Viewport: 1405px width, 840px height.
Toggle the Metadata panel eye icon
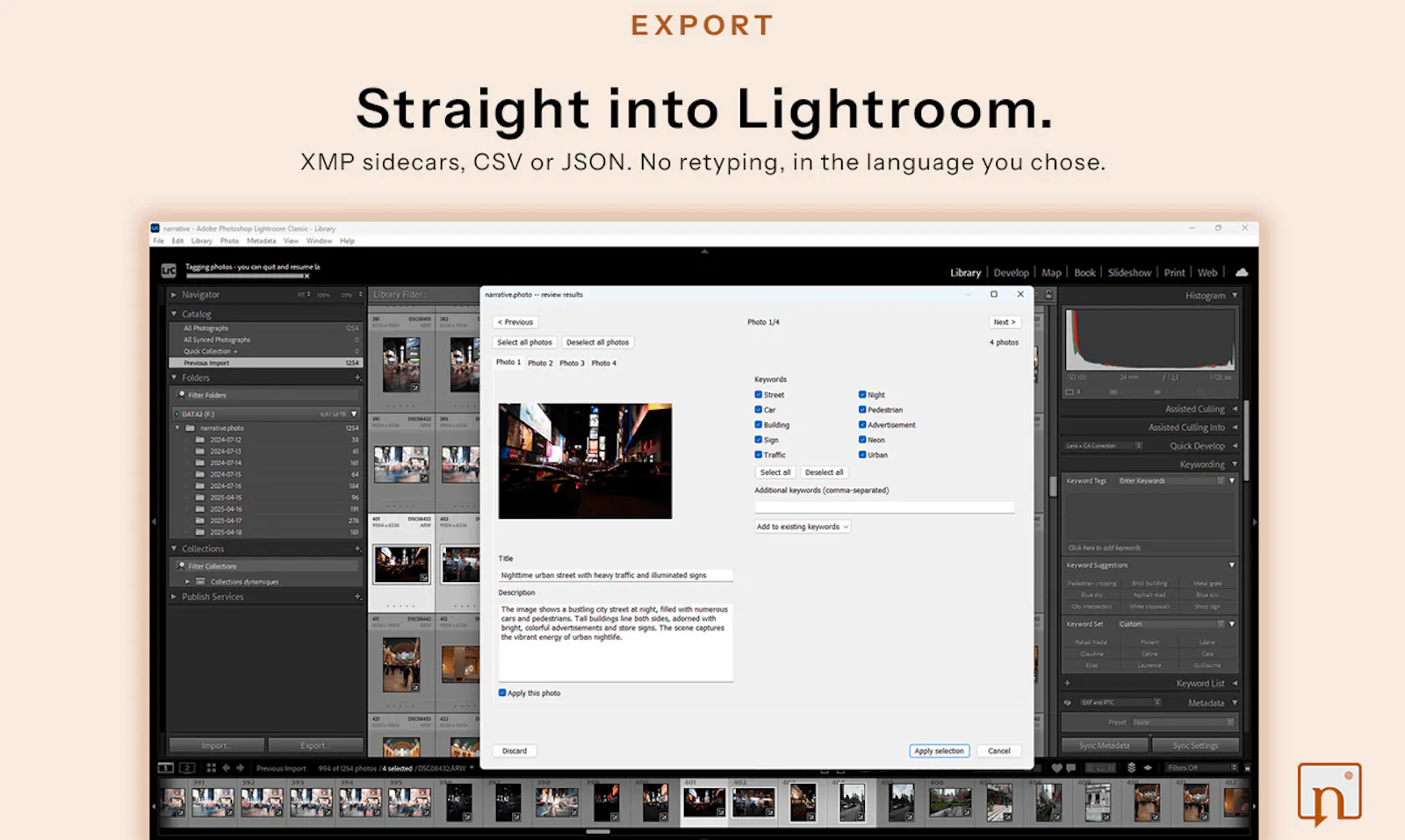pyautogui.click(x=1068, y=703)
